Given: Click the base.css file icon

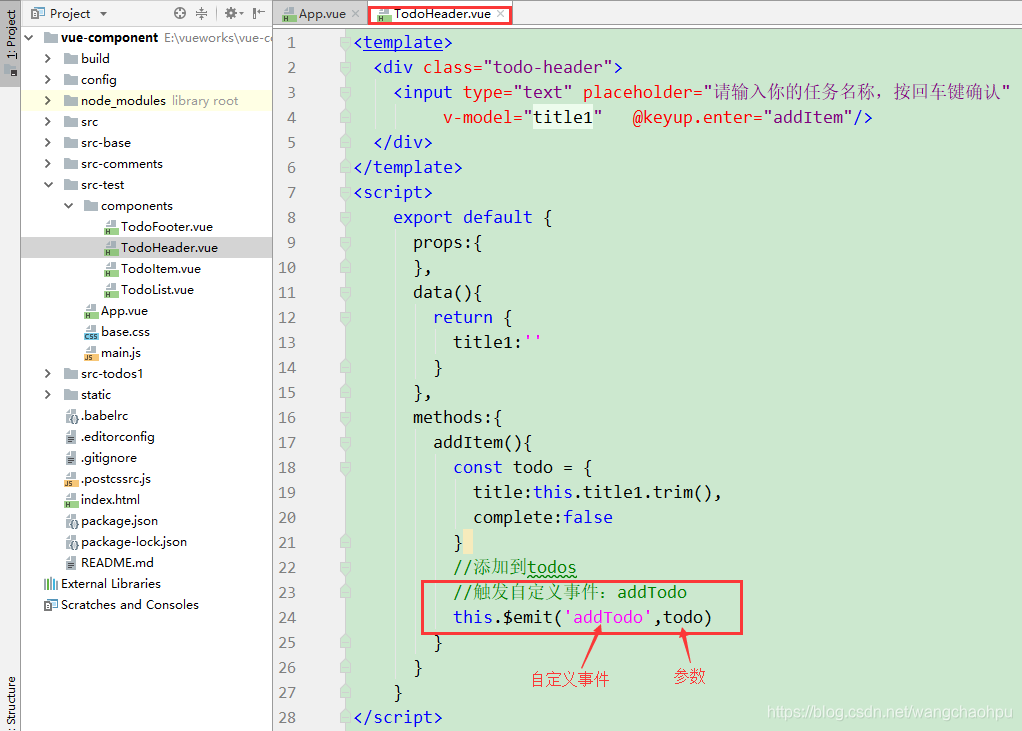Looking at the screenshot, I should point(91,332).
